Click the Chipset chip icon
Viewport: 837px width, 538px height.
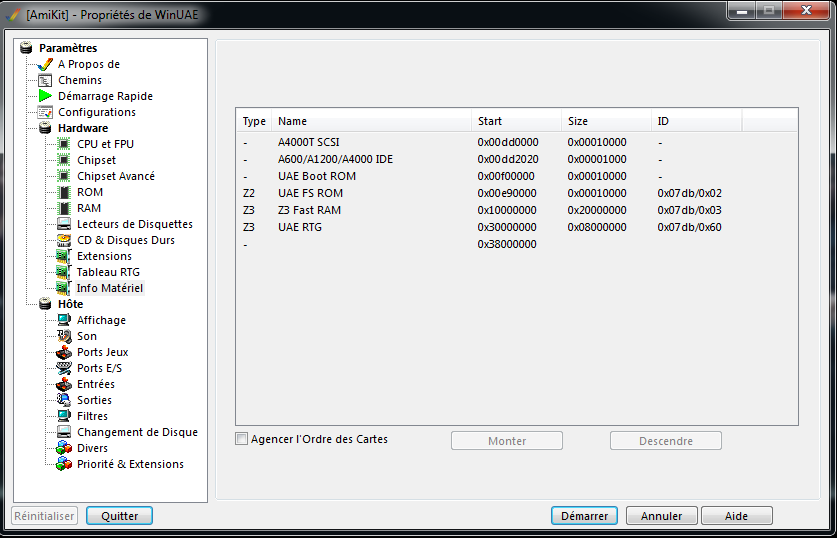pos(64,160)
